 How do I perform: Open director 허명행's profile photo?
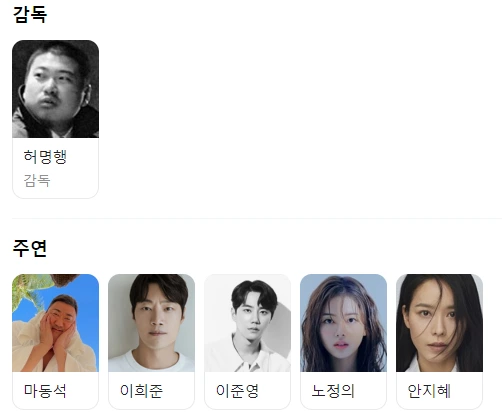[55, 89]
